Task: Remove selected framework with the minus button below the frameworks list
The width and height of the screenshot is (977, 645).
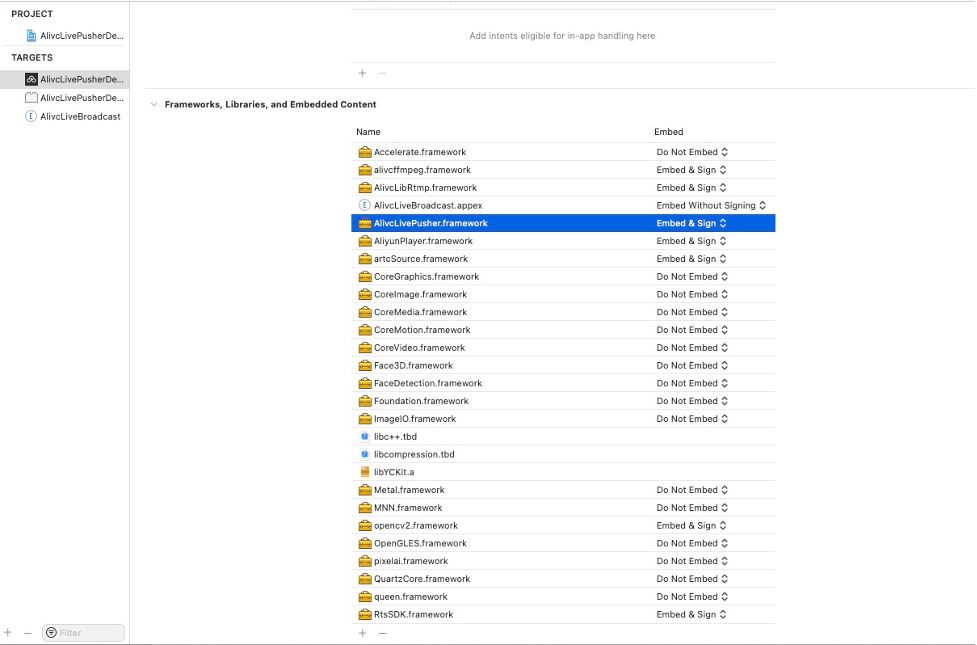Action: point(383,633)
